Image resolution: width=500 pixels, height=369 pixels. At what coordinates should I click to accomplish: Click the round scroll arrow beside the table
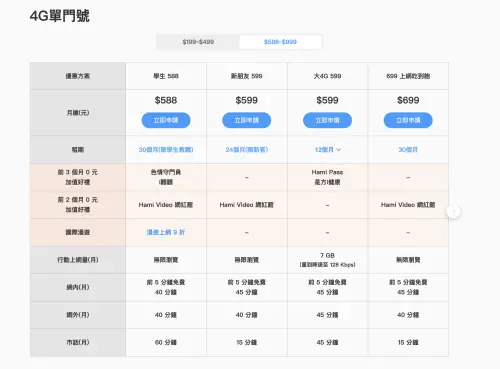[x=453, y=211]
